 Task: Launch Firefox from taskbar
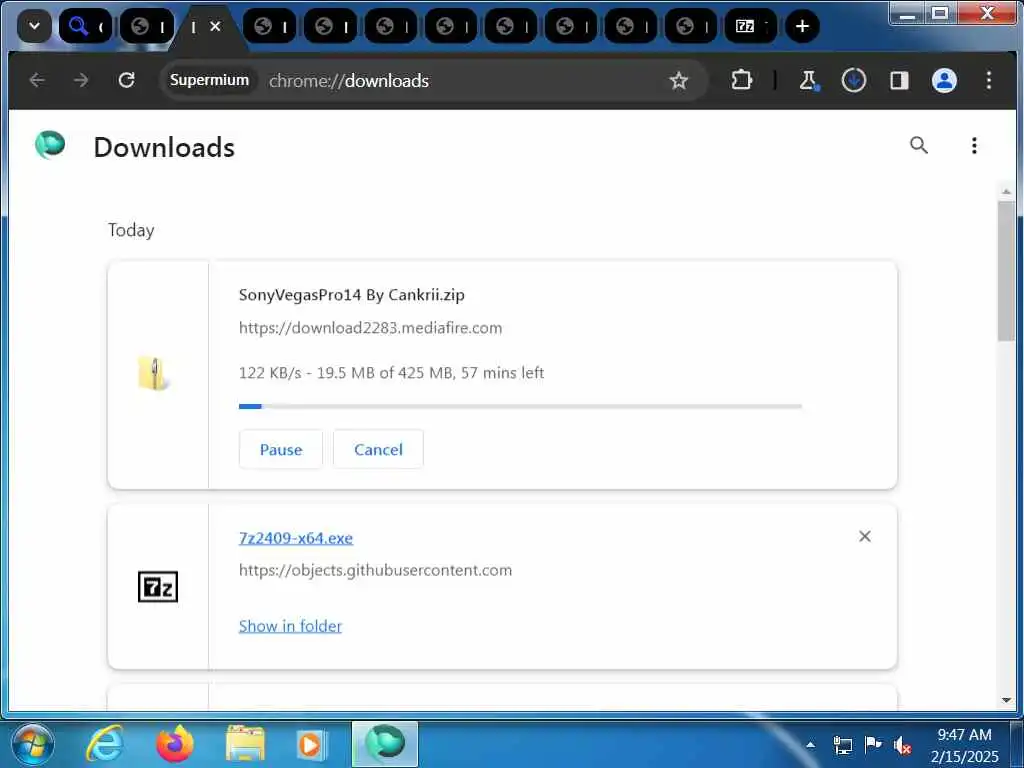(175, 744)
